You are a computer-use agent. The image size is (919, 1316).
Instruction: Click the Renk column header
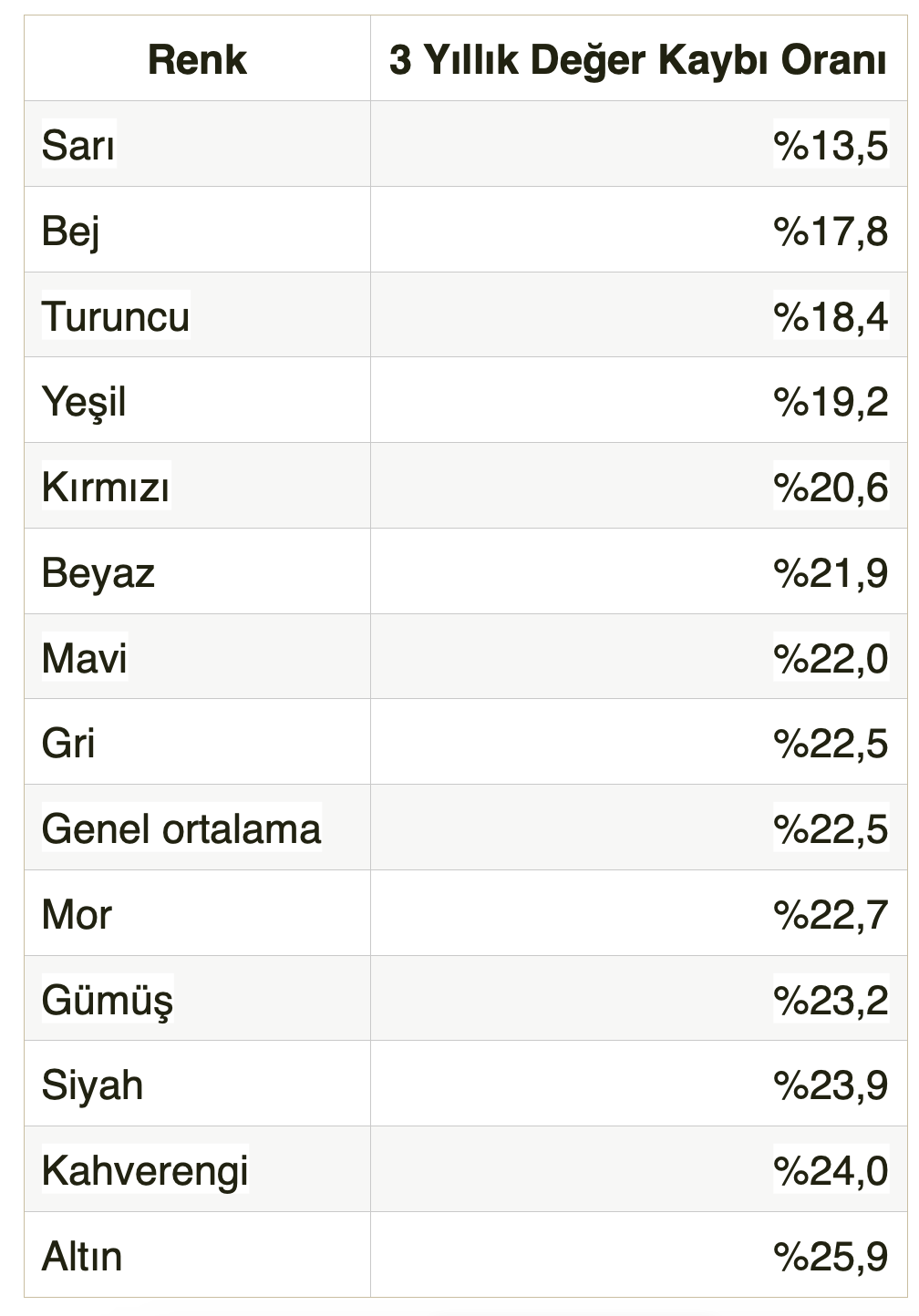tap(197, 60)
